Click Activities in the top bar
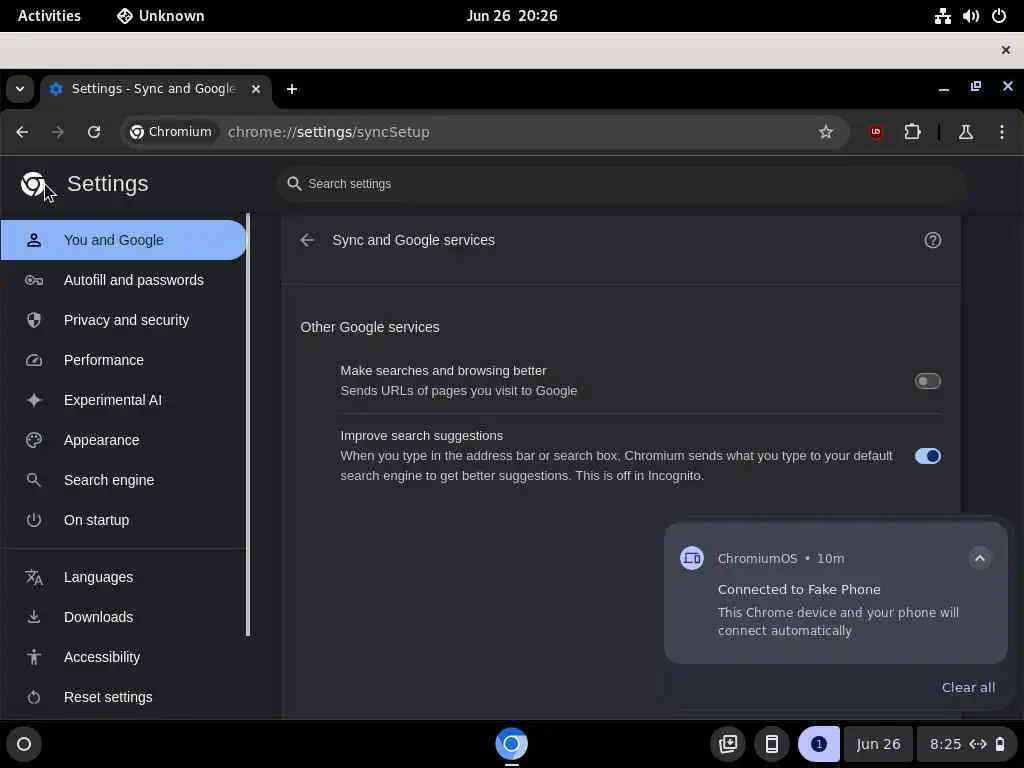This screenshot has width=1024, height=768. [x=49, y=16]
